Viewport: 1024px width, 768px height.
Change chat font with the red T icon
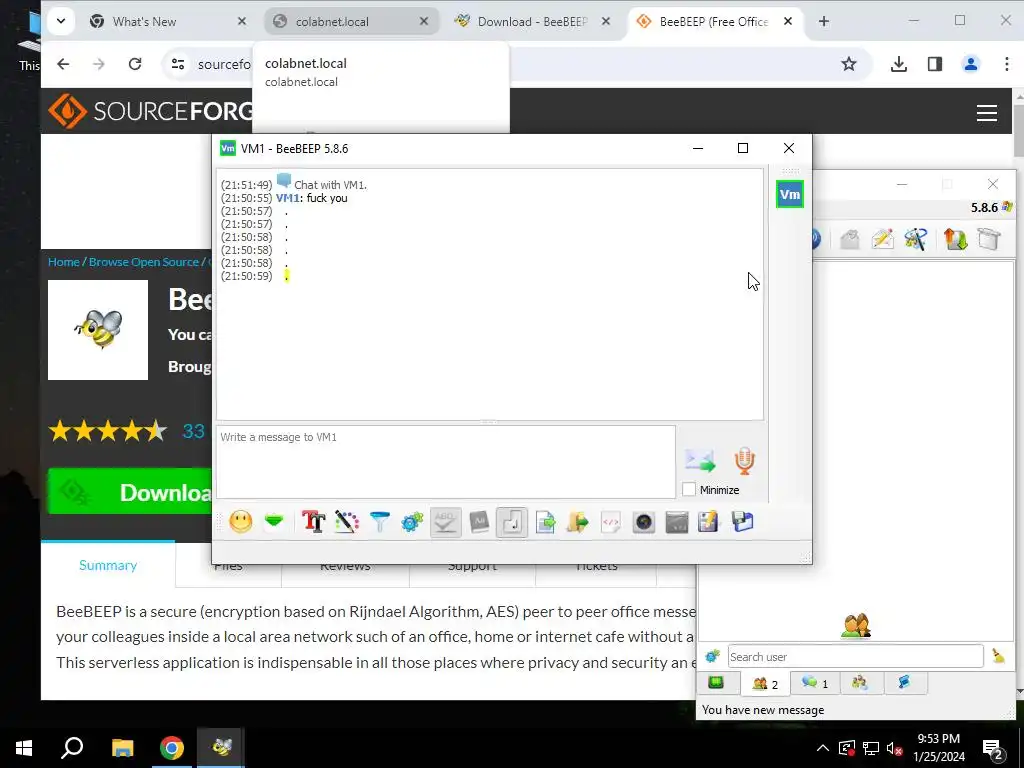click(x=313, y=522)
